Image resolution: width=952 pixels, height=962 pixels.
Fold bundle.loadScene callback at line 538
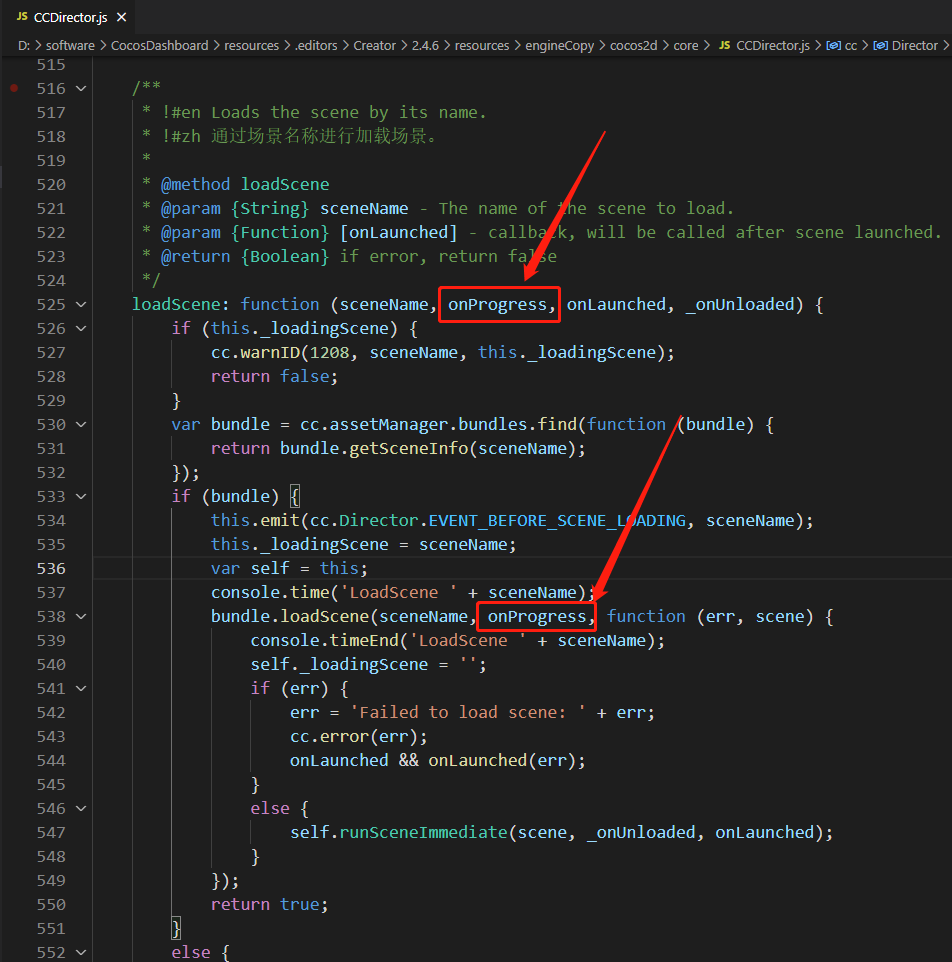81,617
